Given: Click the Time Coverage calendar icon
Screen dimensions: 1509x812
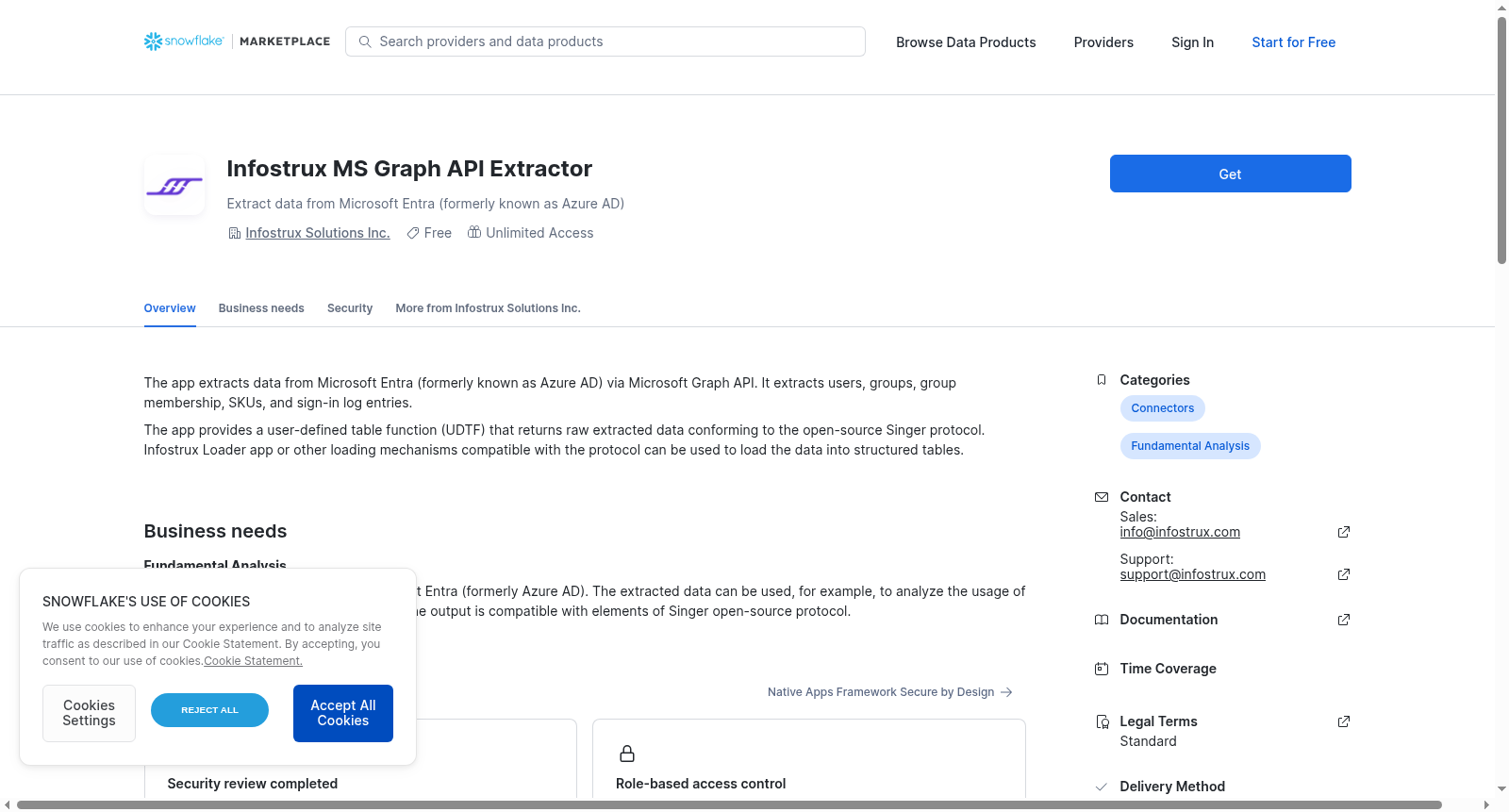Looking at the screenshot, I should click(x=1102, y=669).
